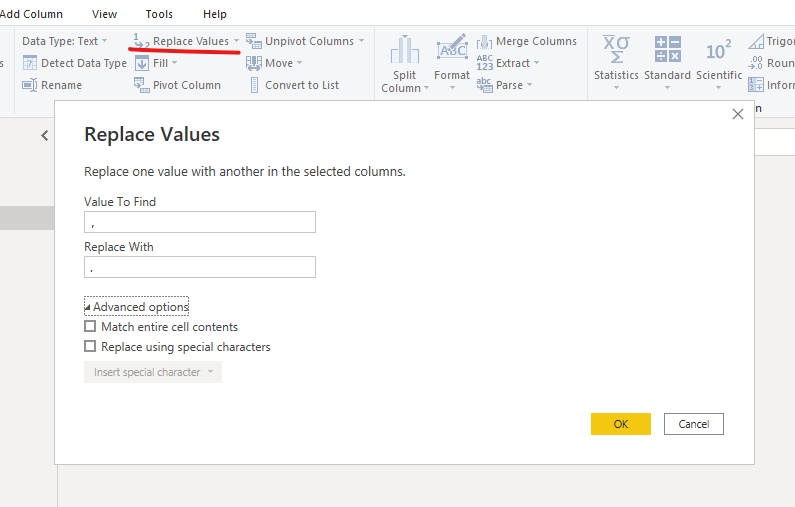Expand the Scientific dropdown arrow

(x=718, y=88)
